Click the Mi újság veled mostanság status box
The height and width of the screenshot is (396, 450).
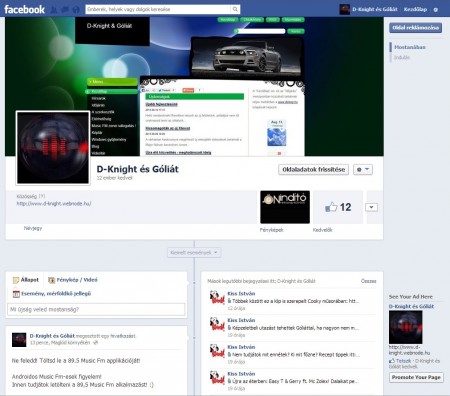point(96,309)
